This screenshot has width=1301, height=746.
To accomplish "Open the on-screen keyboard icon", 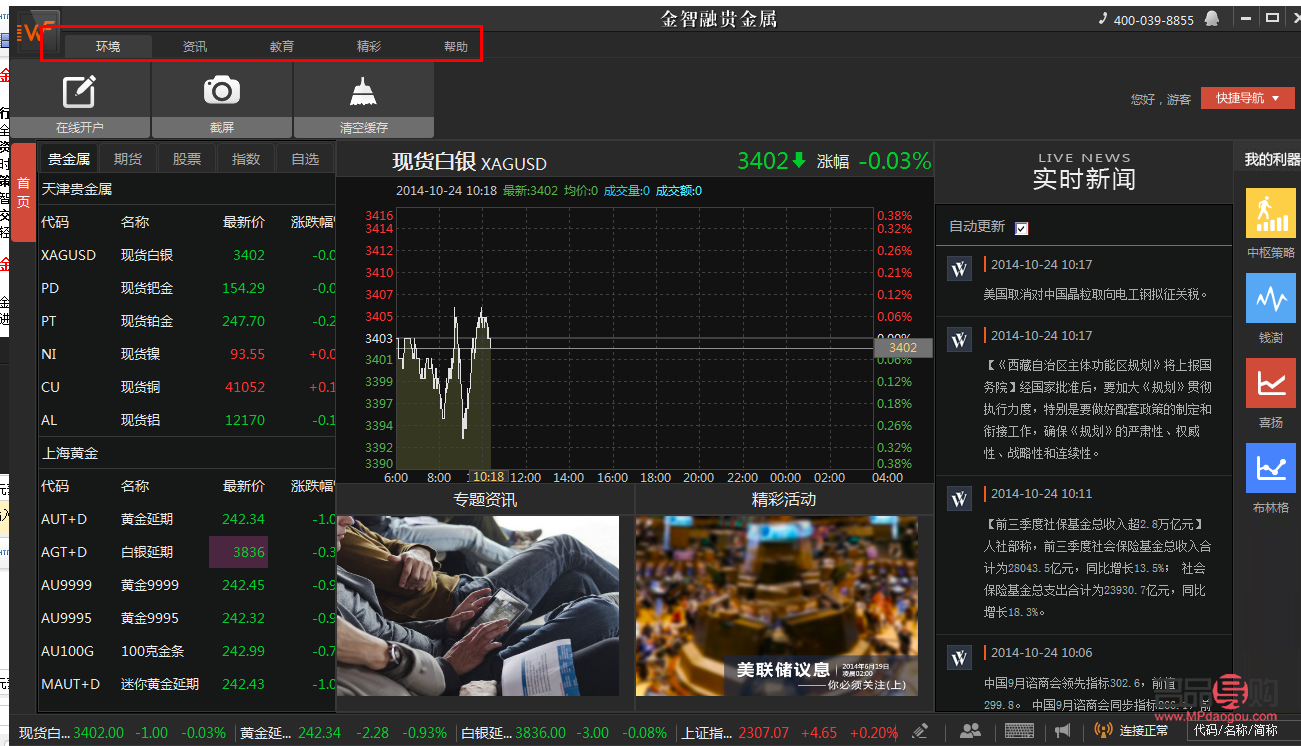I will click(x=1018, y=732).
